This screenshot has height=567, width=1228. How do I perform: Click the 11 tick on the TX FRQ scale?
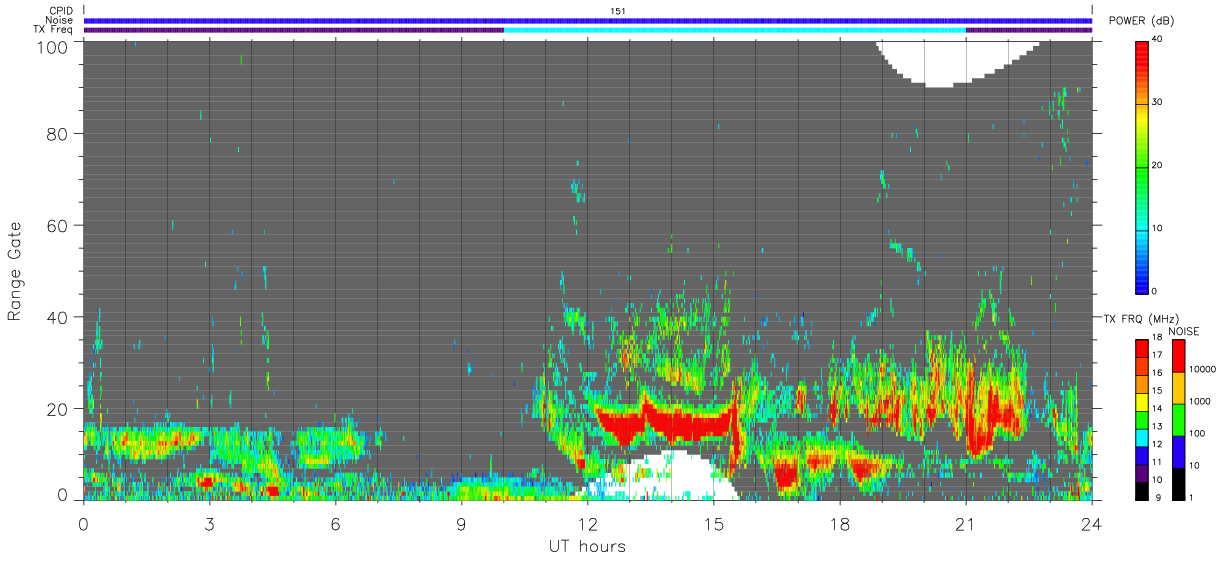click(x=1157, y=463)
